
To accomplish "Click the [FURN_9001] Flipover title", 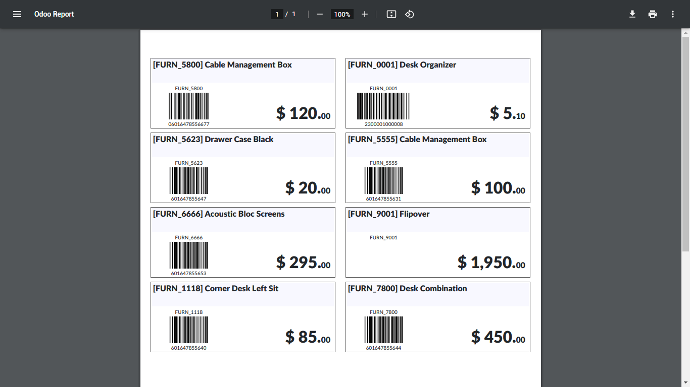I will tap(389, 214).
